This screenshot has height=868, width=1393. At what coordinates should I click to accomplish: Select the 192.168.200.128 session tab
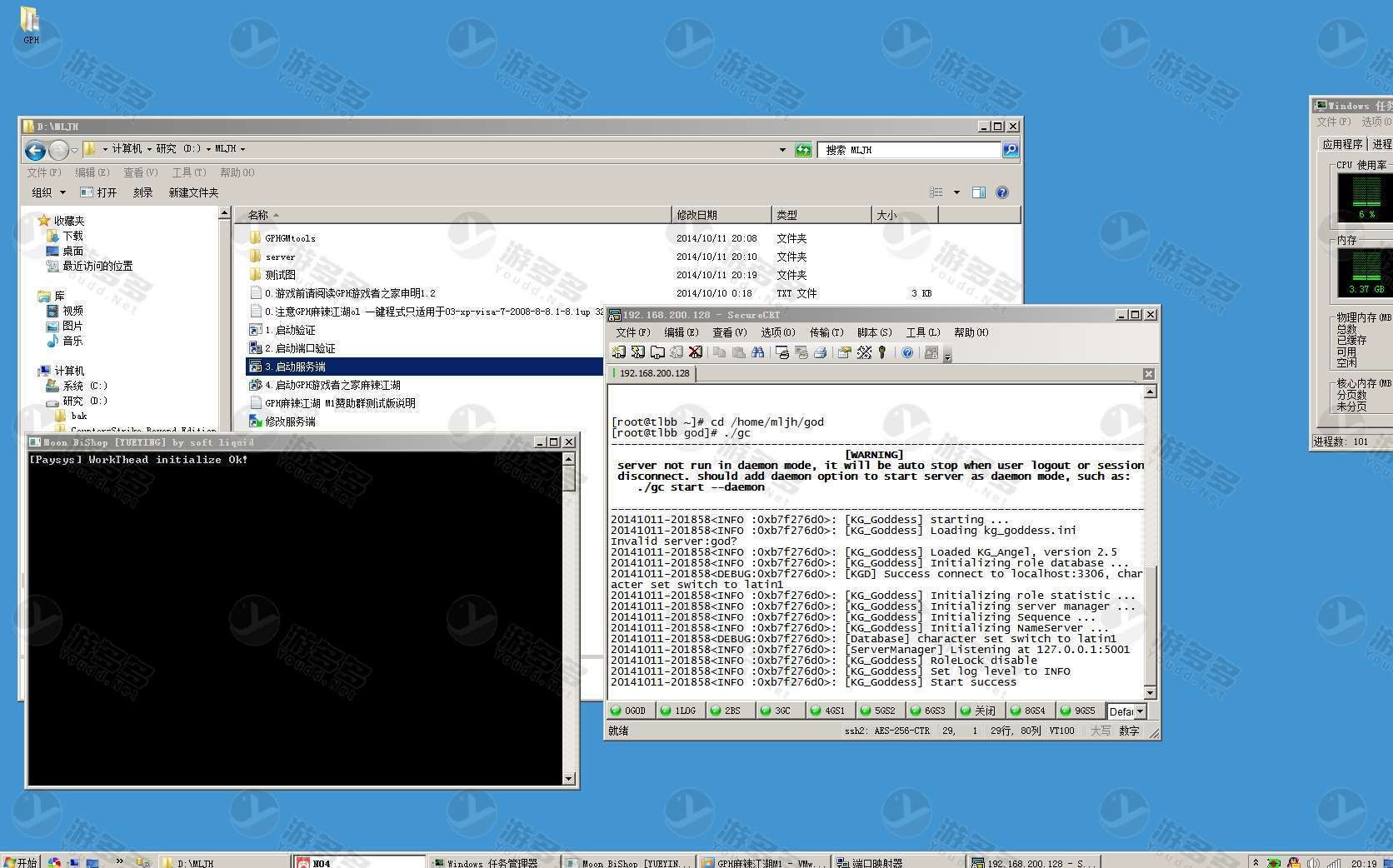pyautogui.click(x=654, y=373)
